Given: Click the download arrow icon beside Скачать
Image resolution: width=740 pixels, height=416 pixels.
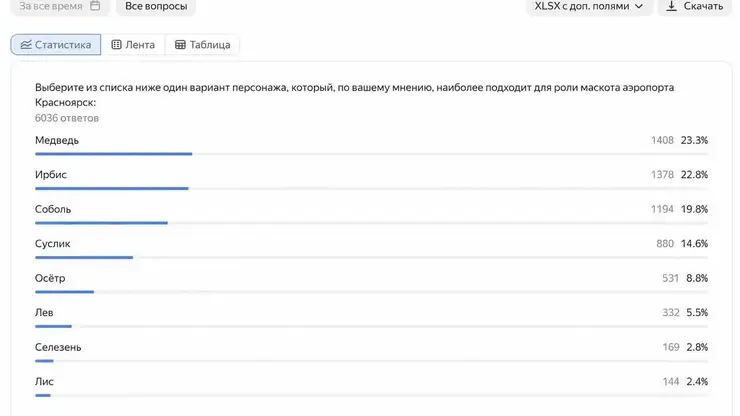Looking at the screenshot, I should coord(671,6).
